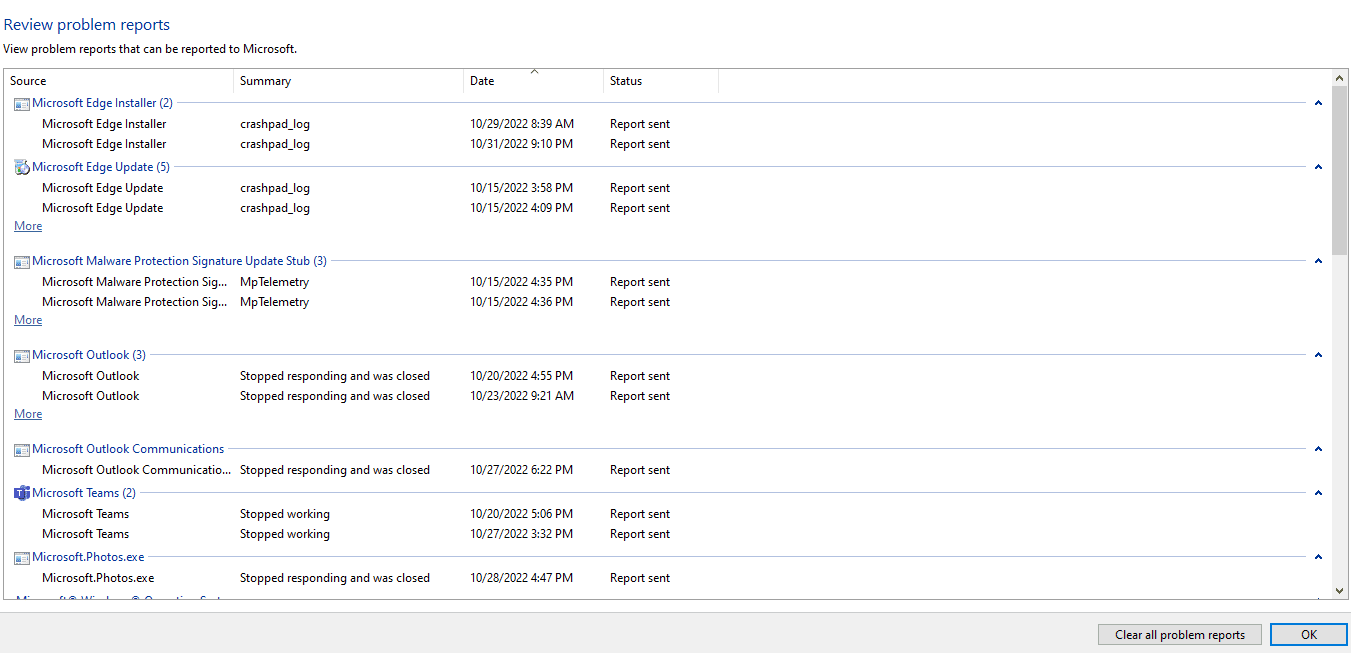
Task: Click Clear all problem reports button
Action: [1180, 635]
